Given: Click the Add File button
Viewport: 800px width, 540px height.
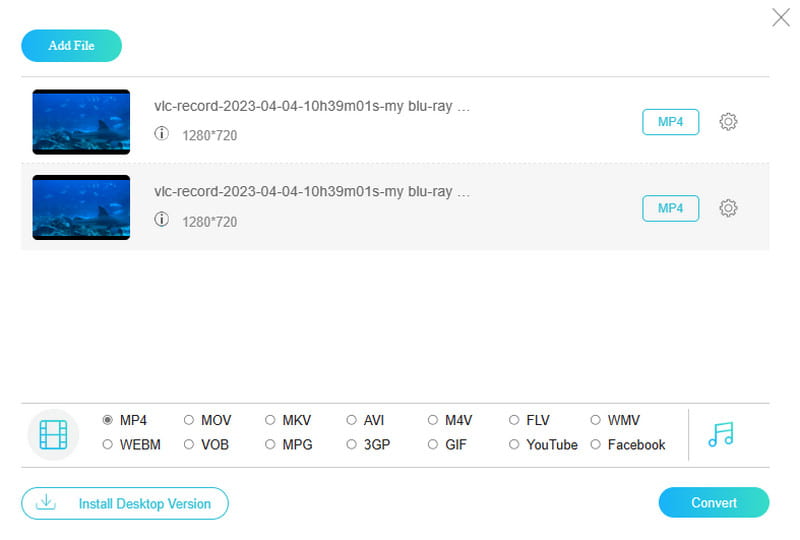Looking at the screenshot, I should pyautogui.click(x=71, y=45).
